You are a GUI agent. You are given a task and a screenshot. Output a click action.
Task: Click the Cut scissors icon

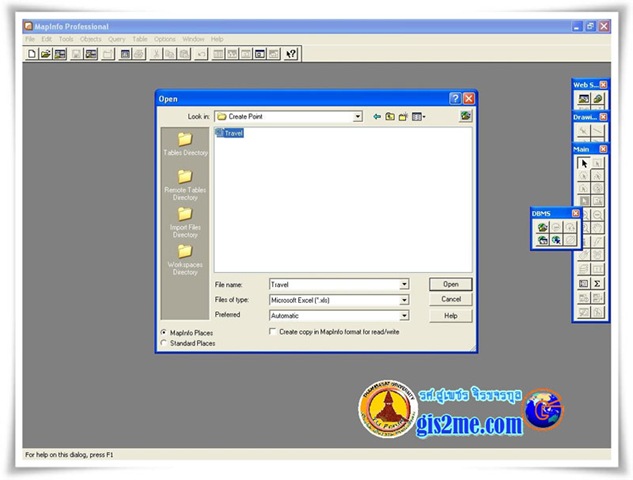coord(156,54)
